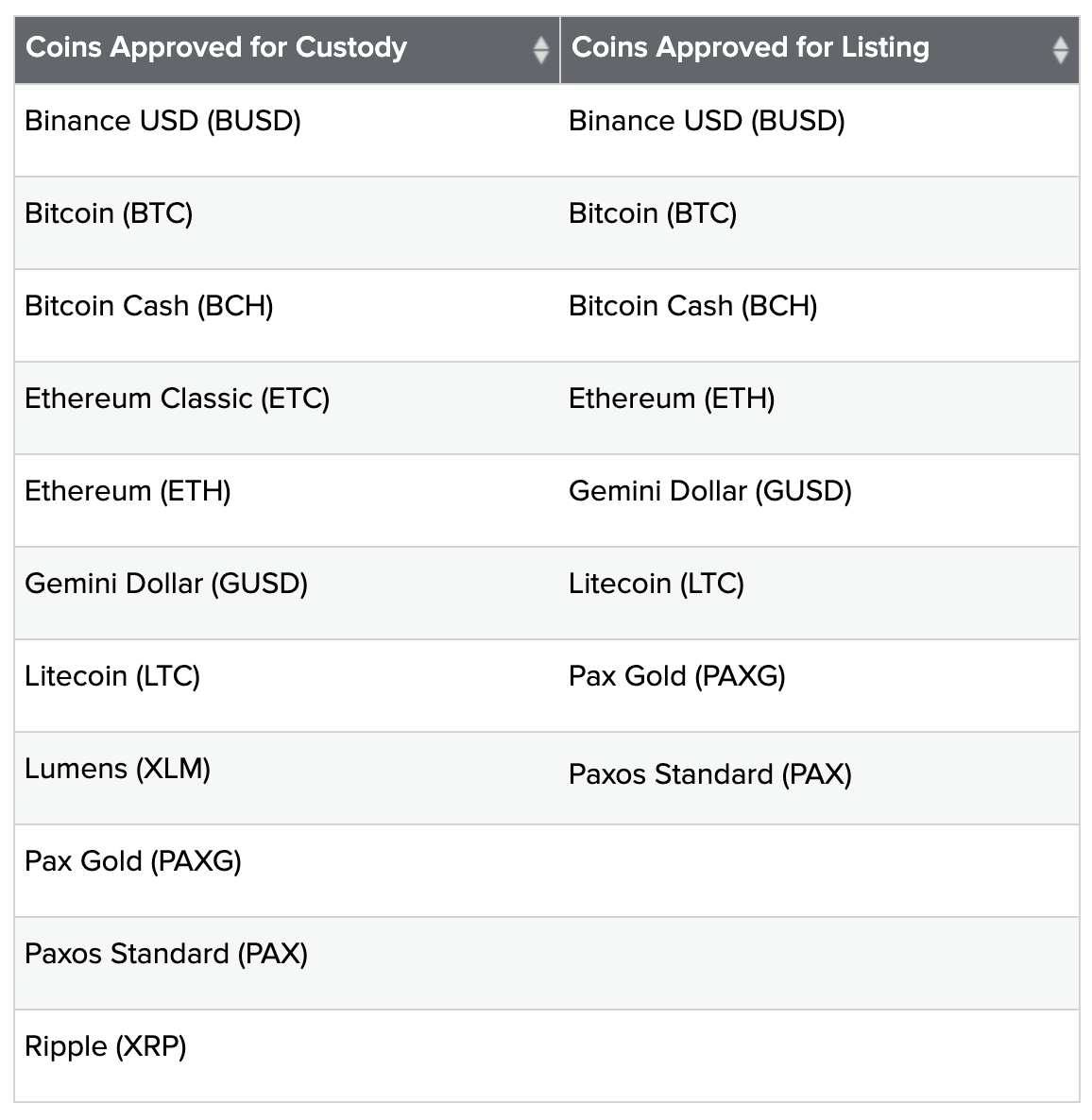1092x1120 pixels.
Task: Select Bitcoin (BTC) in the Listing column
Action: click(653, 213)
